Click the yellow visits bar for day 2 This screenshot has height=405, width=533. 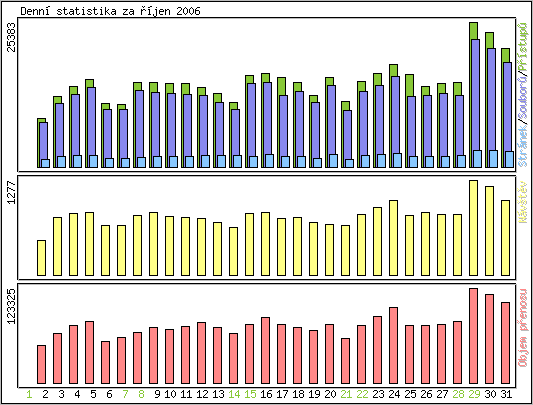tap(41, 258)
